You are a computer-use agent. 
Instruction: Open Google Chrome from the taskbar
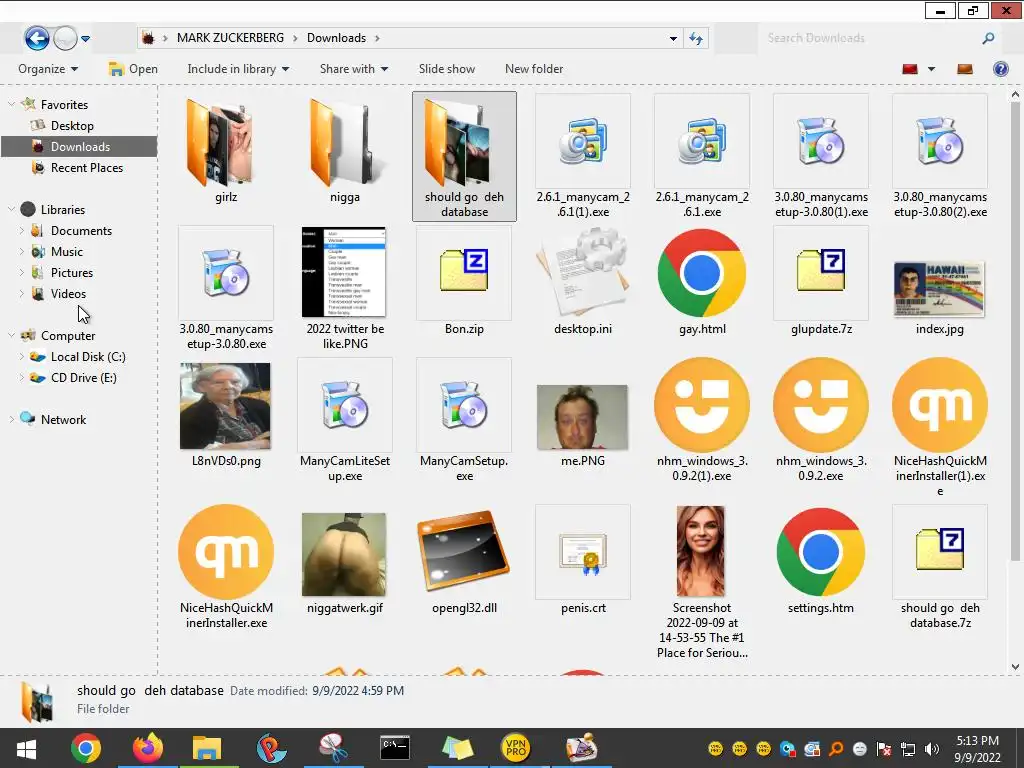click(86, 748)
